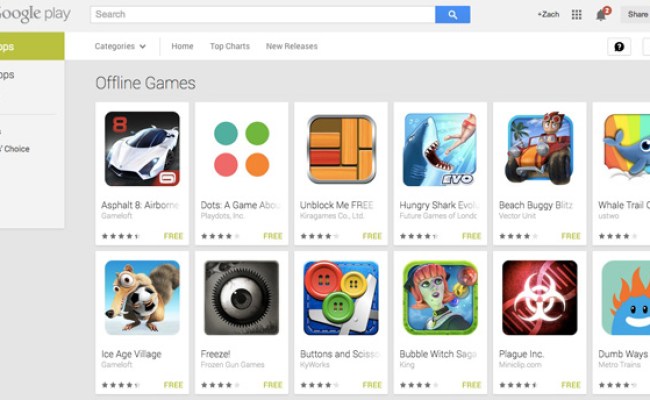Open the Unblock Me FREE icon

[x=341, y=149]
